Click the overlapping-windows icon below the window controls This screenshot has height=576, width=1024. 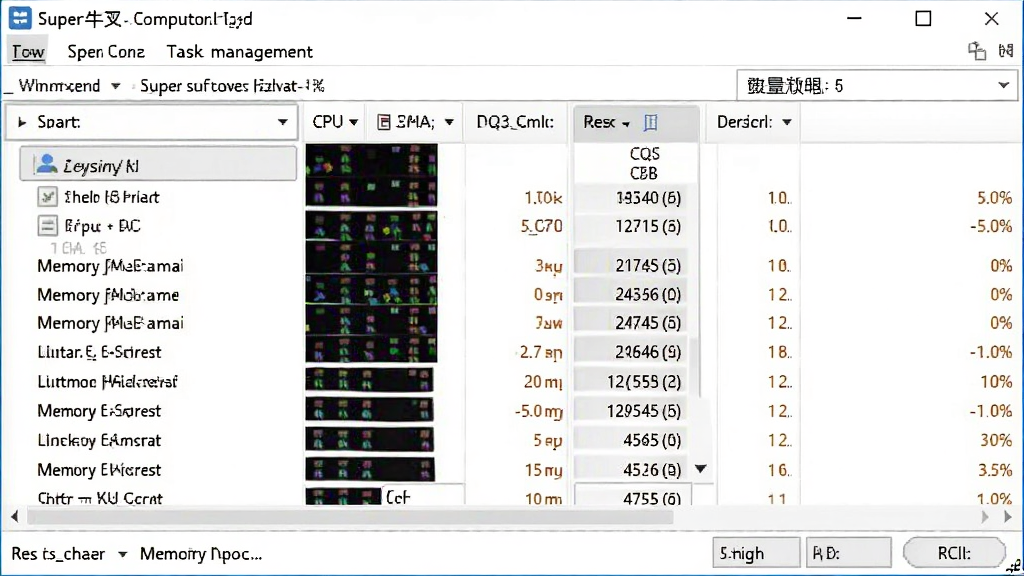[977, 51]
